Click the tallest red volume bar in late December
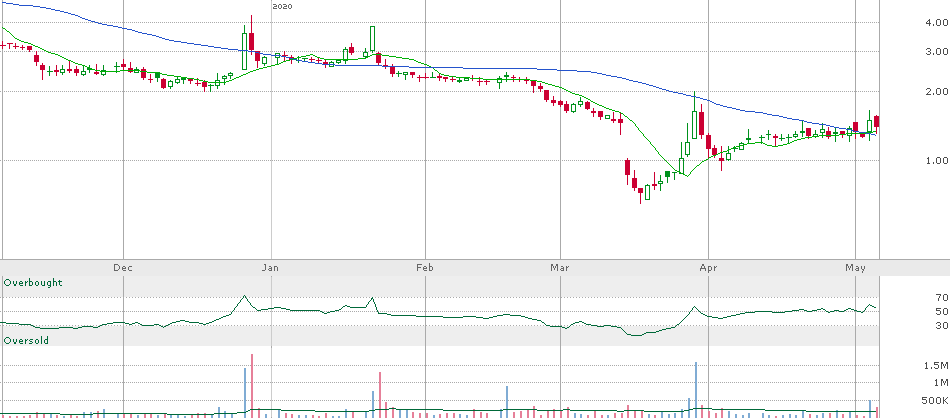The height and width of the screenshot is (418, 950). (251, 386)
